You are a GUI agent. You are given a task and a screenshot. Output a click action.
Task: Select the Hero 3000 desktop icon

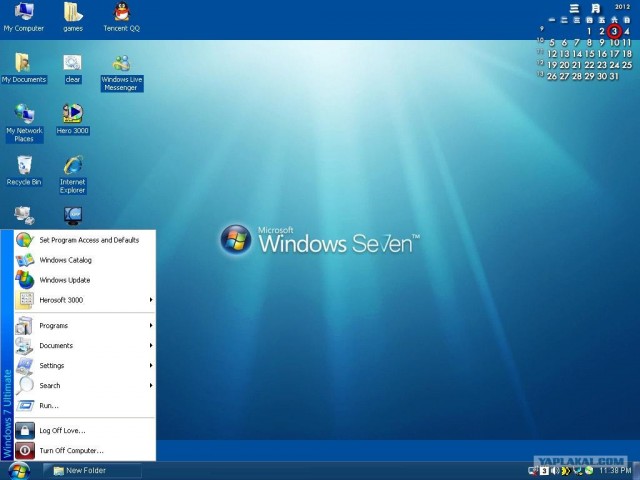coord(73,119)
